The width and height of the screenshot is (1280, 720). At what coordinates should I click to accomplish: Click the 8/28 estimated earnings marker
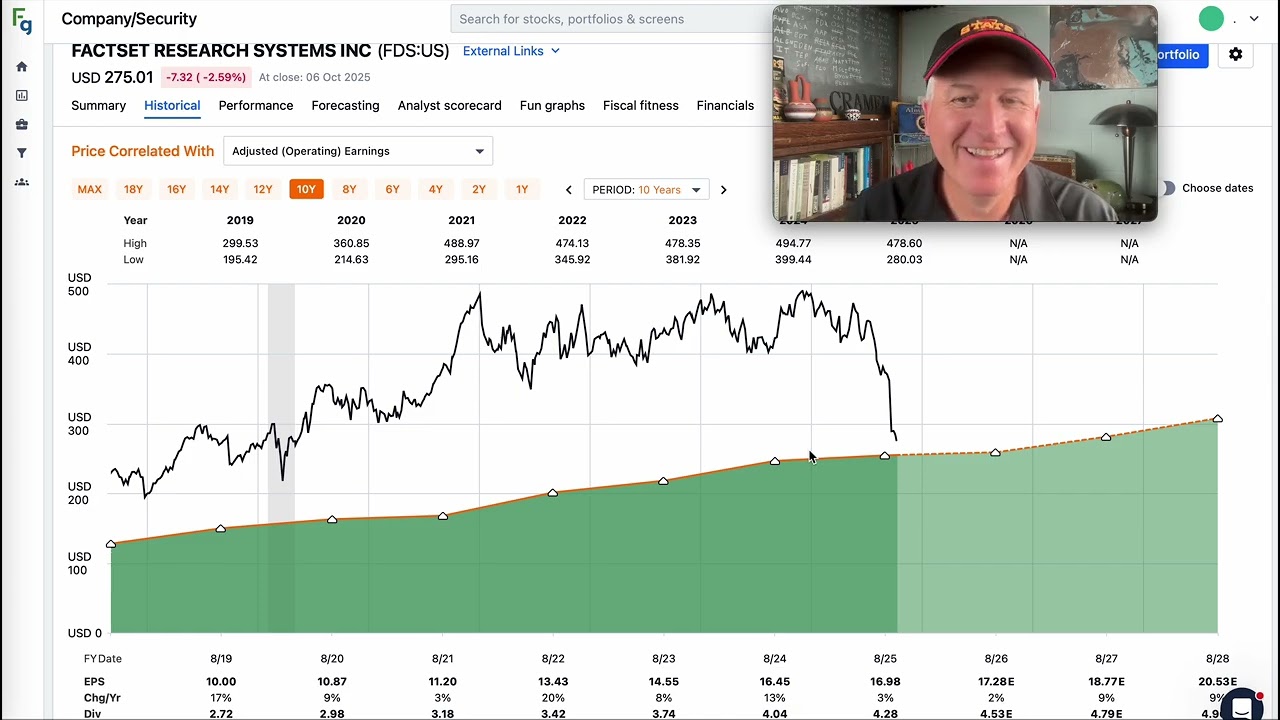(1217, 418)
